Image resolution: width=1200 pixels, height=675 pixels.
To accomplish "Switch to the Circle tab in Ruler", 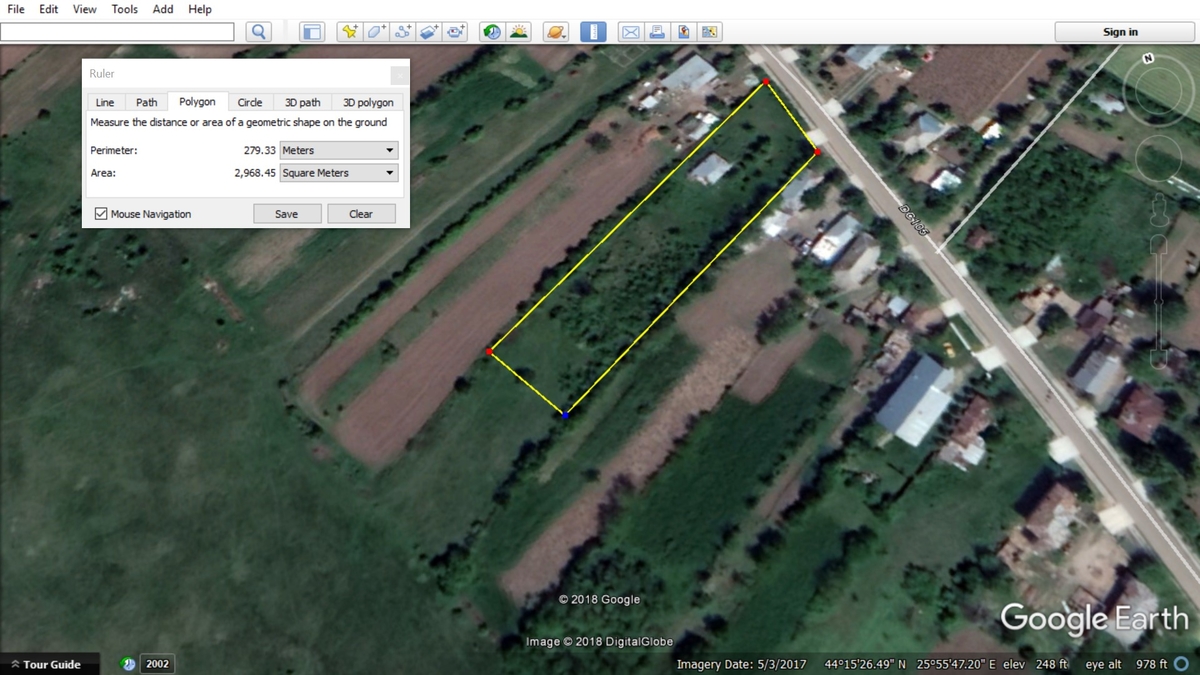I will coord(250,102).
